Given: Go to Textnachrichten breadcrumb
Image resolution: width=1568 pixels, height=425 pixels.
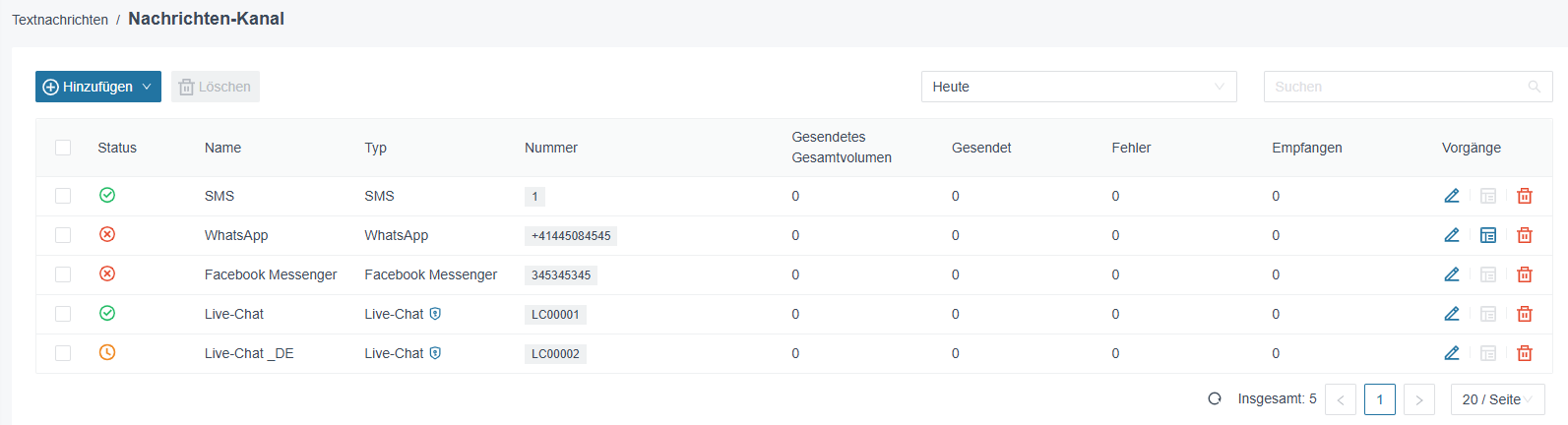Looking at the screenshot, I should coord(60,20).
